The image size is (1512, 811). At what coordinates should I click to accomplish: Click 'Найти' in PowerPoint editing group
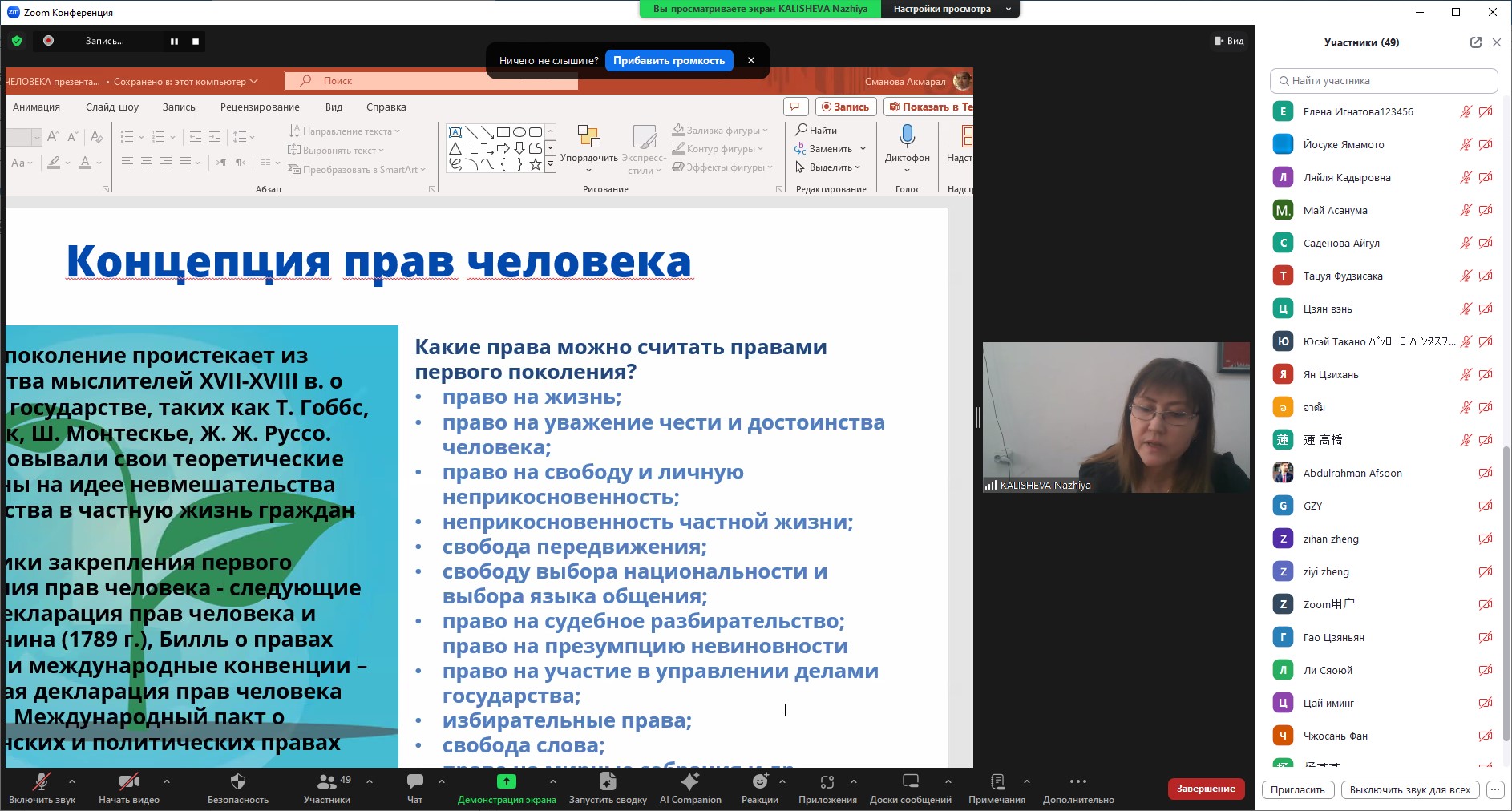click(x=816, y=130)
